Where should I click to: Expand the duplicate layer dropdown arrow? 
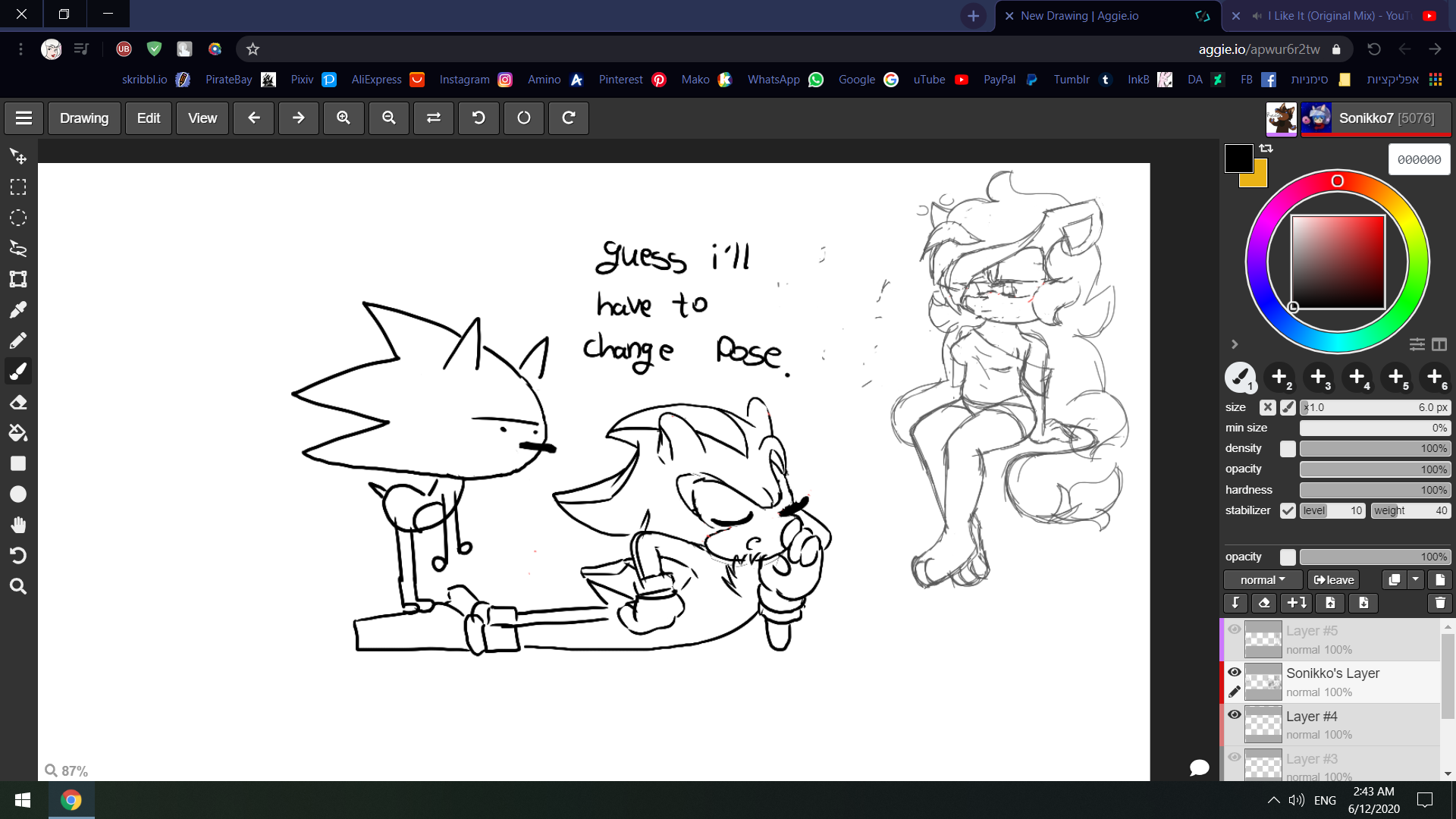pos(1416,580)
